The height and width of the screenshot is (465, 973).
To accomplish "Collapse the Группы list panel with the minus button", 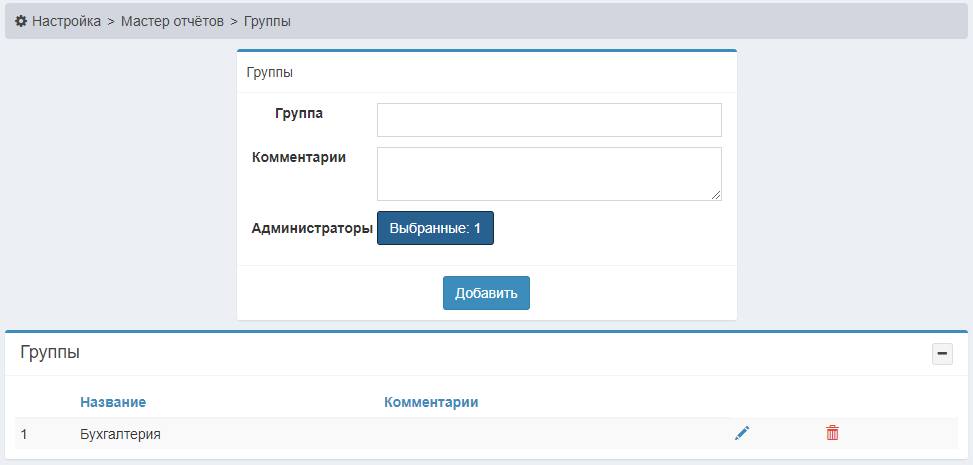I will (x=942, y=353).
